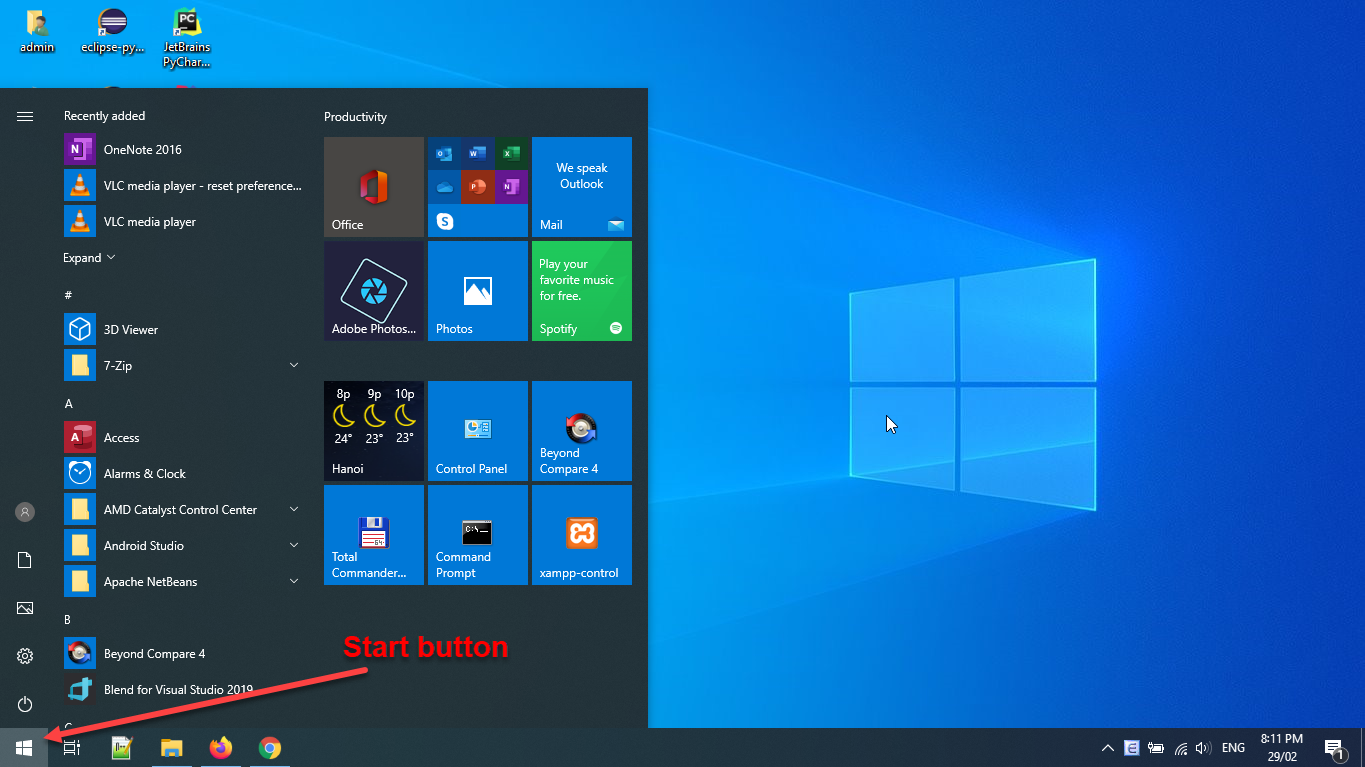Open Alarms & Clock app
Viewport: 1365px width, 767px height.
(x=183, y=474)
